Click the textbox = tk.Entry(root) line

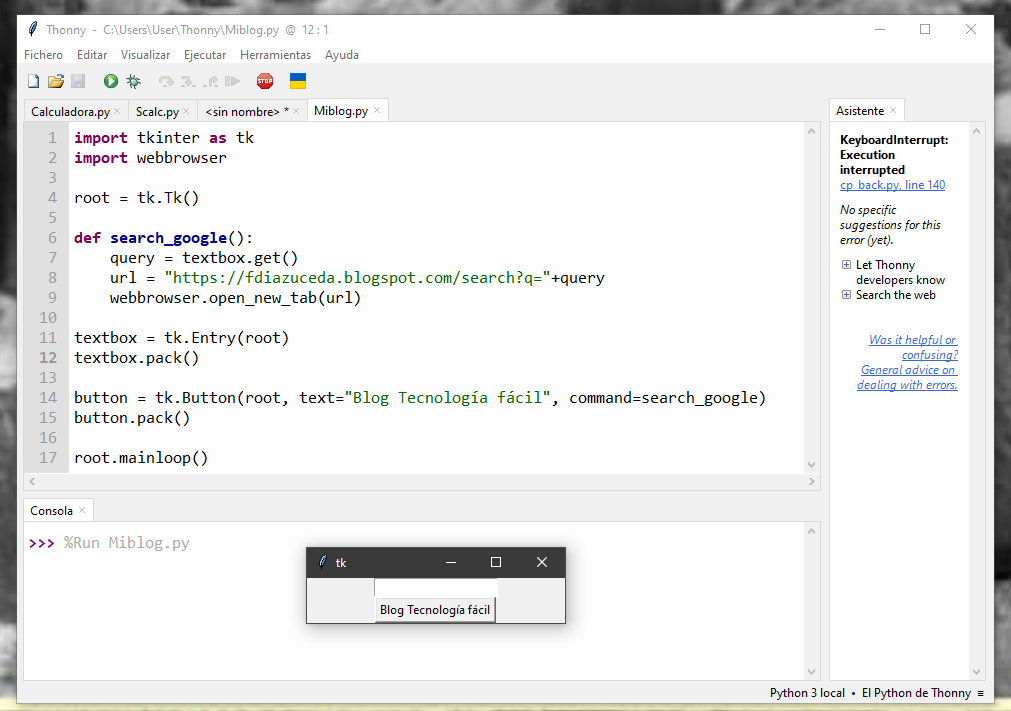pyautogui.click(x=181, y=338)
